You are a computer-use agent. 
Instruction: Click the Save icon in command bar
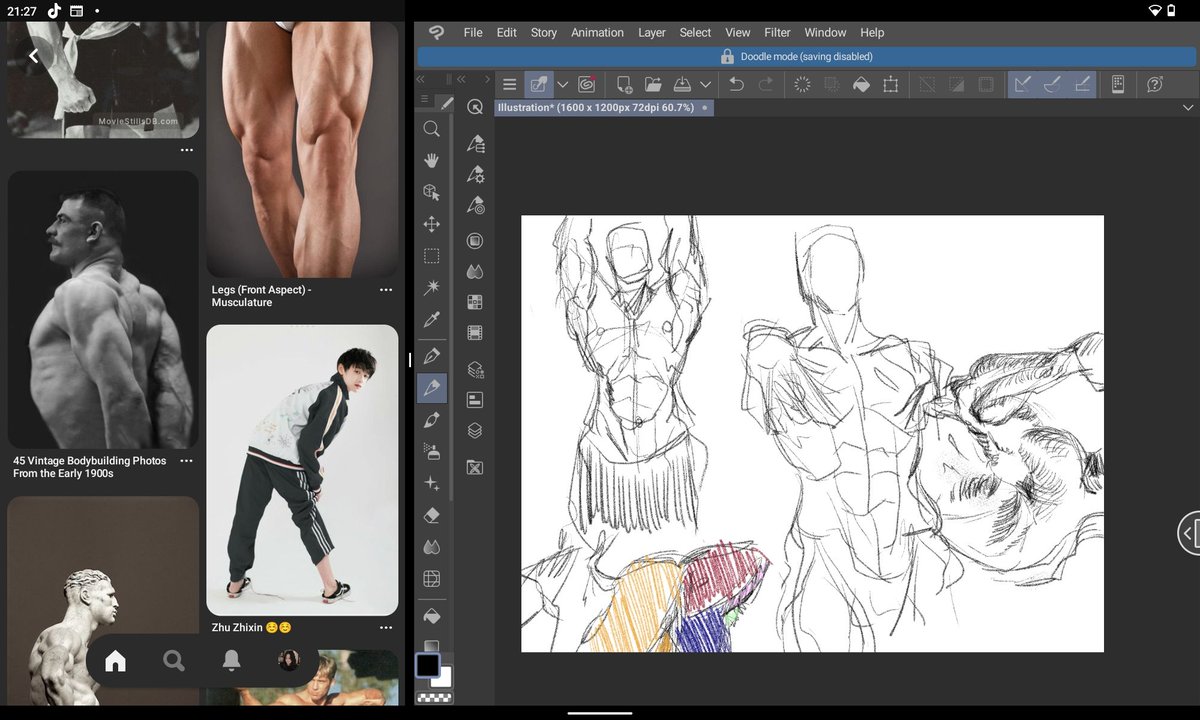683,85
